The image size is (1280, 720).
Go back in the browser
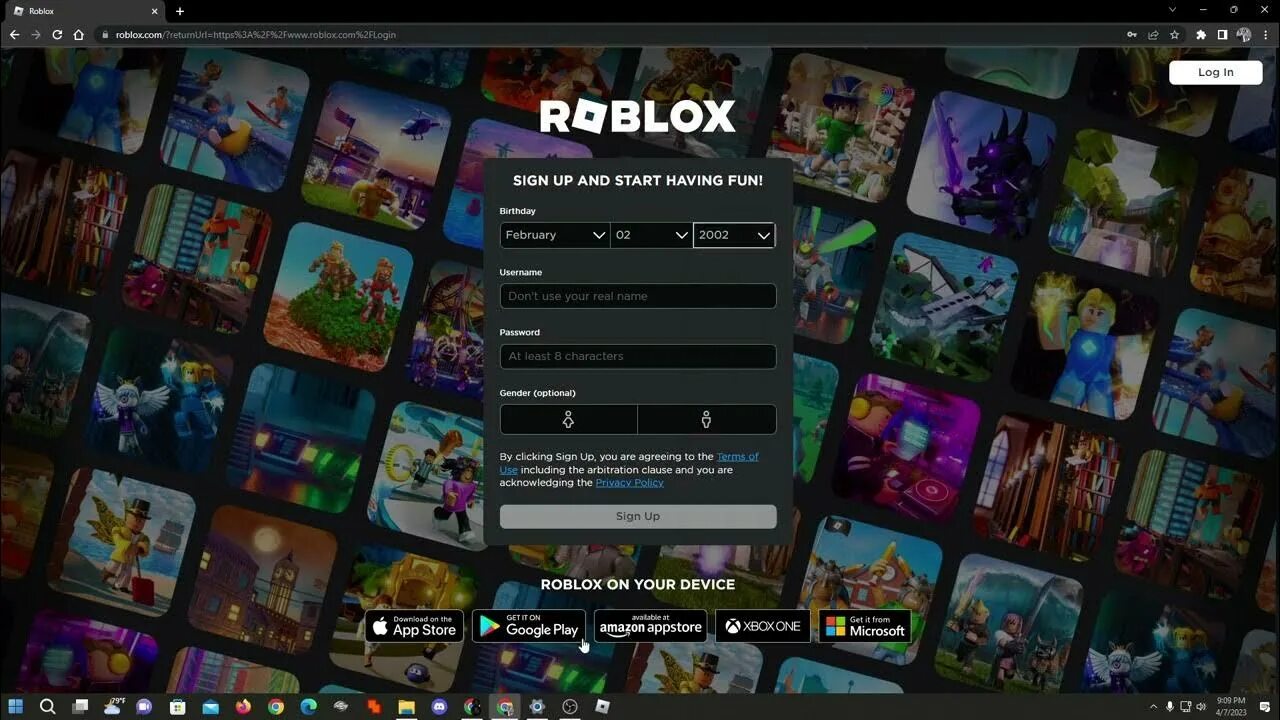[x=14, y=34]
